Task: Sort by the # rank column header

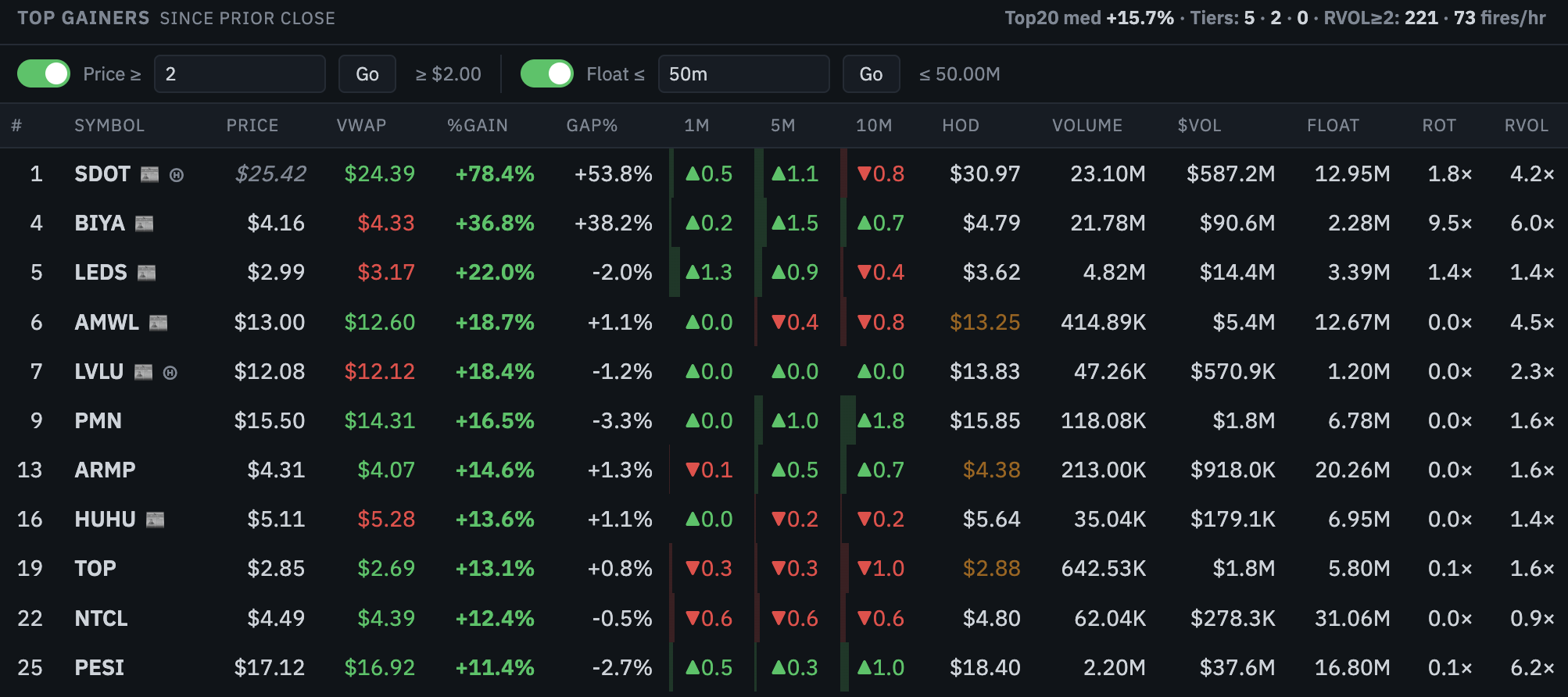Action: [16, 126]
